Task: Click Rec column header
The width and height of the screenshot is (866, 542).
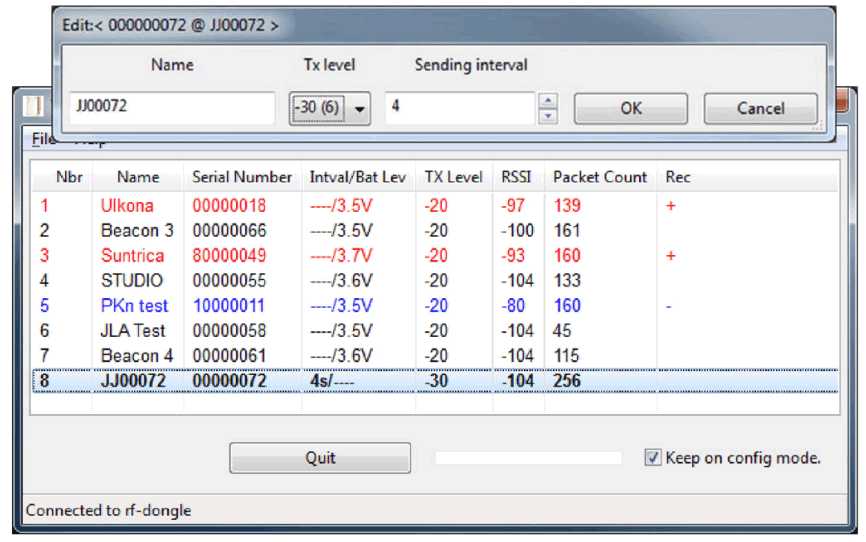Action: 678,177
